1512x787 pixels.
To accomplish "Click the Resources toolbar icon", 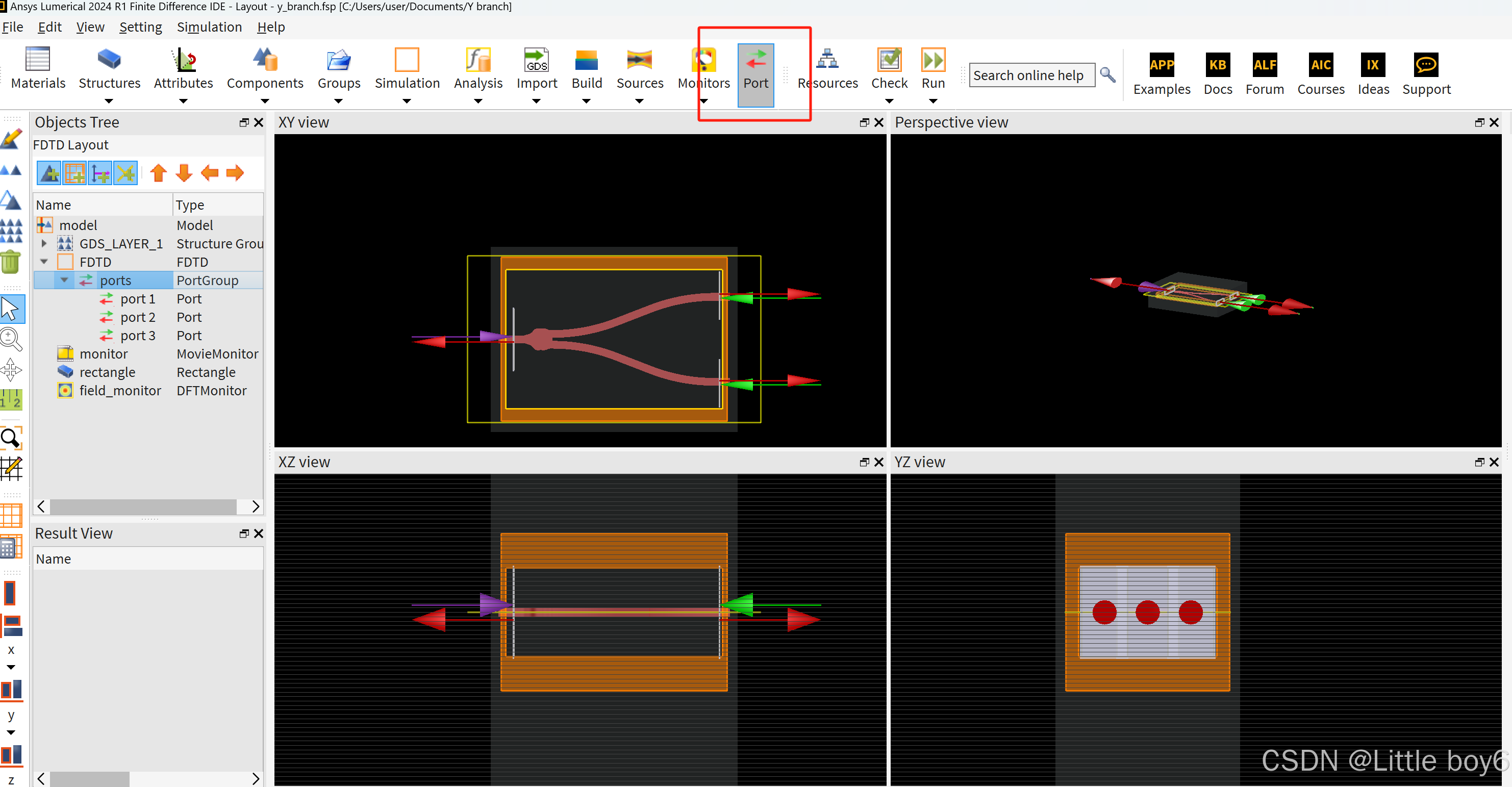I will click(x=827, y=60).
